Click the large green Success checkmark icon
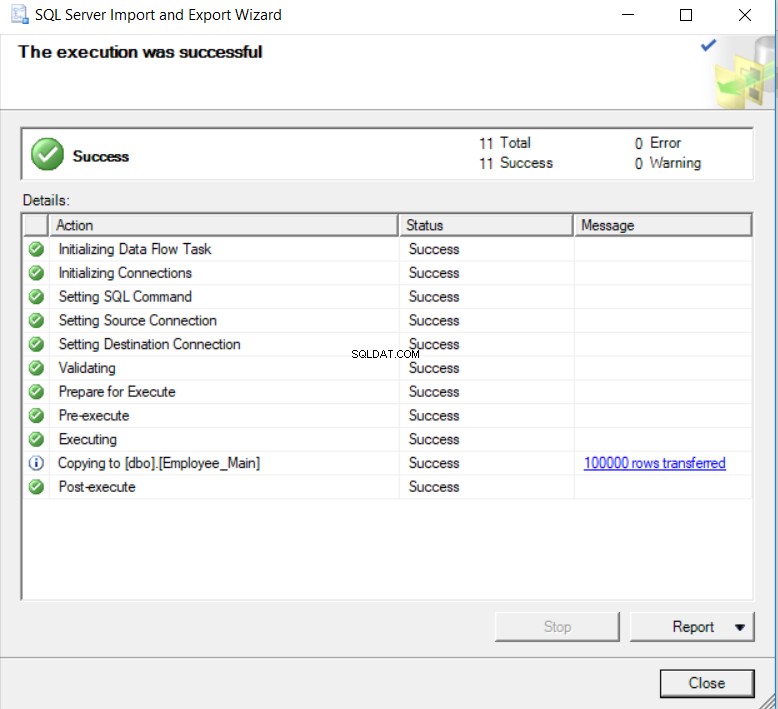The image size is (778, 709). [x=47, y=154]
